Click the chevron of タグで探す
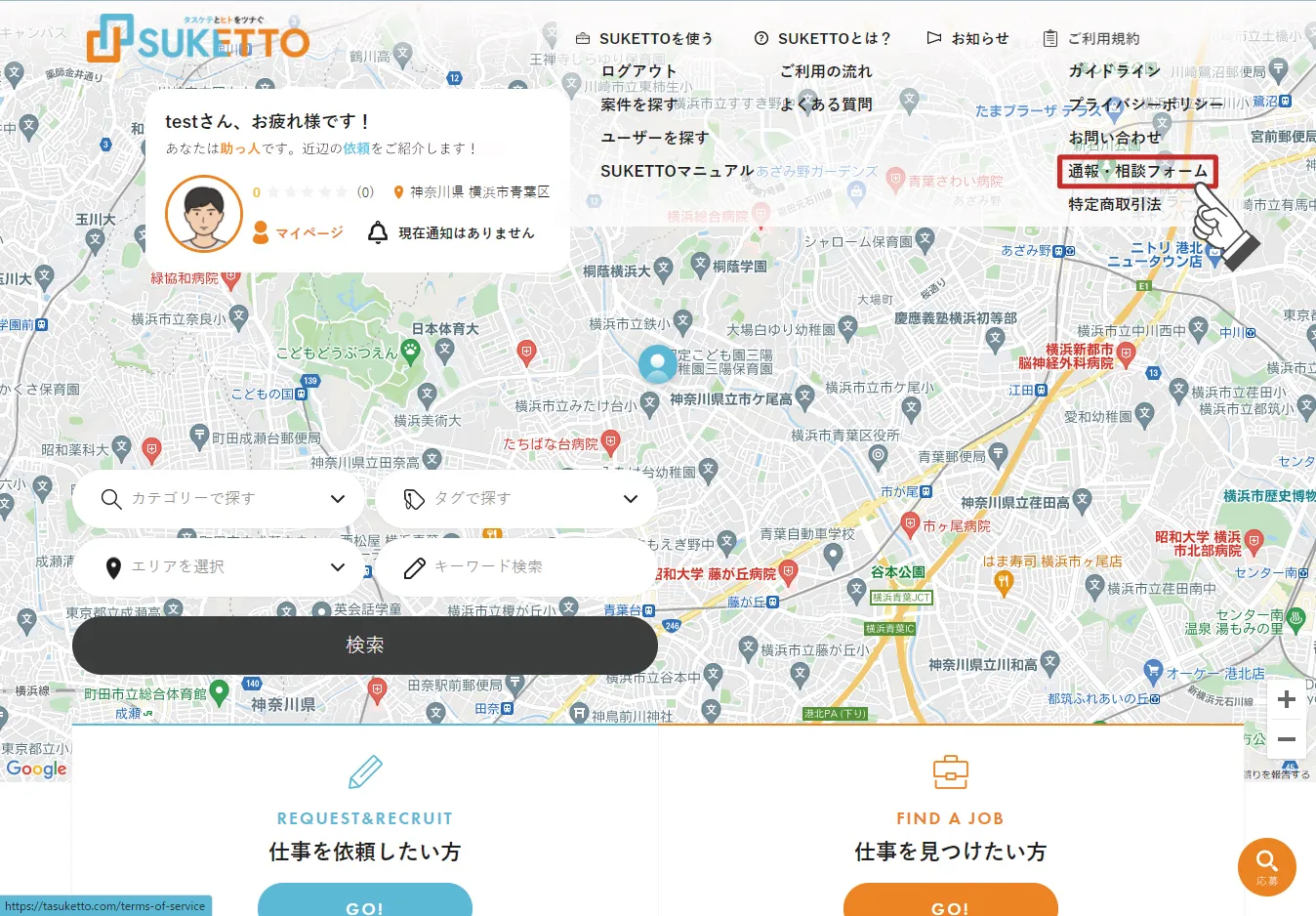The image size is (1316, 916). tap(631, 498)
